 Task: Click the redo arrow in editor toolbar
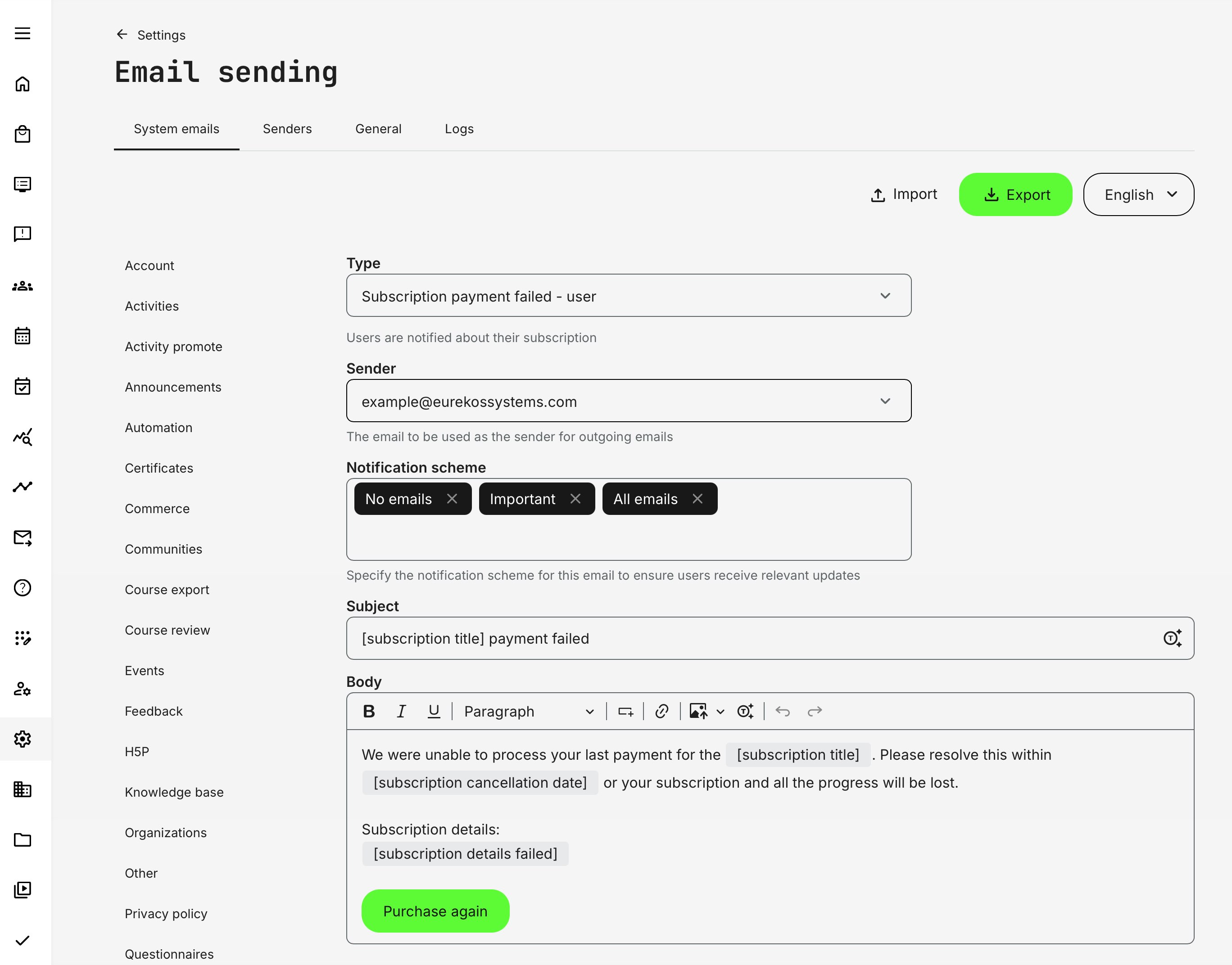tap(815, 711)
